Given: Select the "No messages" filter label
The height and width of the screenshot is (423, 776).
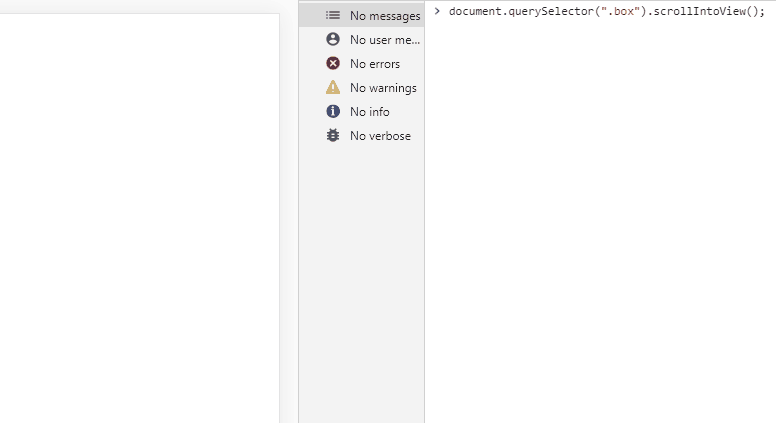Looking at the screenshot, I should 385,16.
